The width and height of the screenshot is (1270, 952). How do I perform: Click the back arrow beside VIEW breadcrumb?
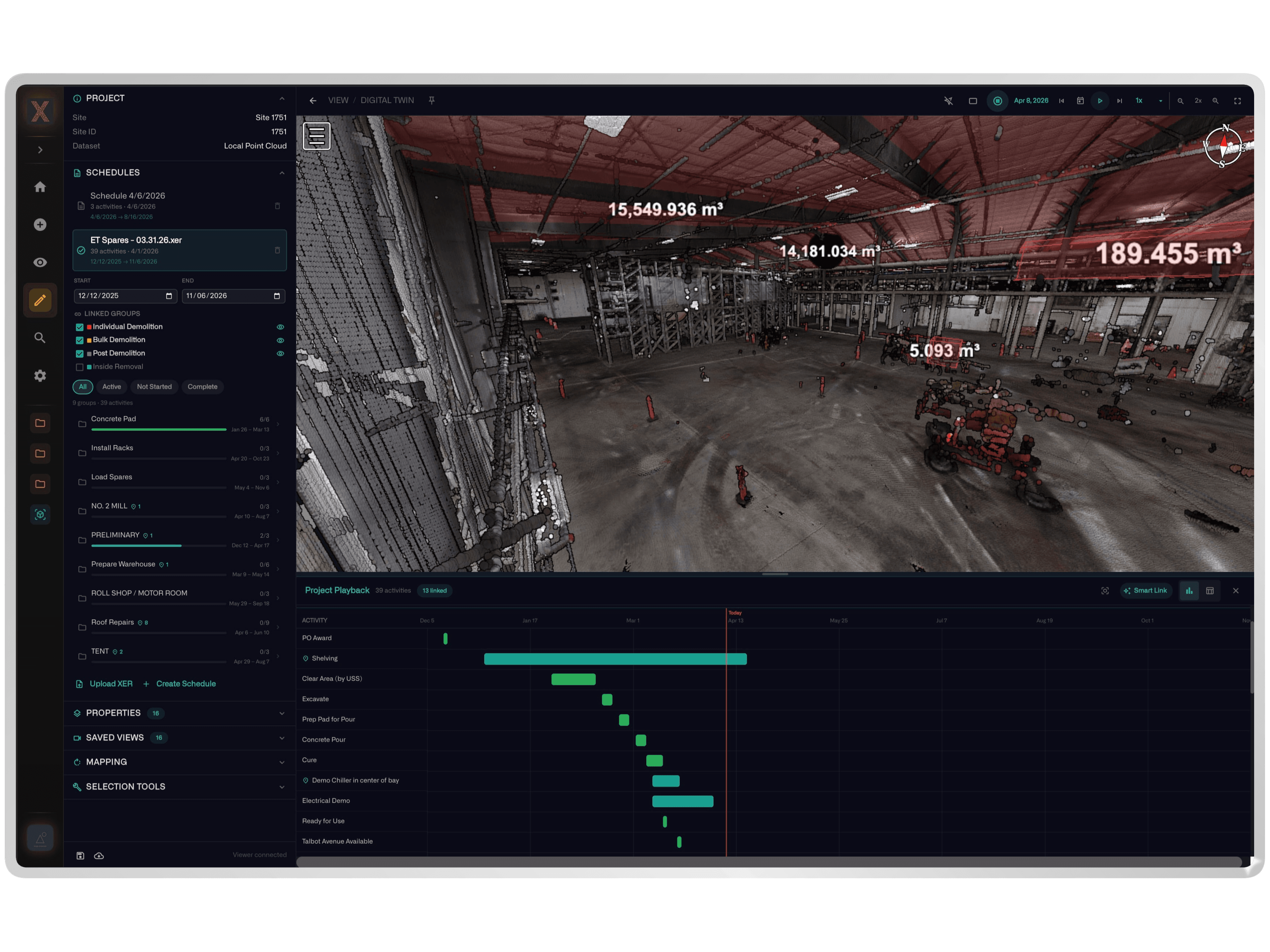pyautogui.click(x=313, y=100)
